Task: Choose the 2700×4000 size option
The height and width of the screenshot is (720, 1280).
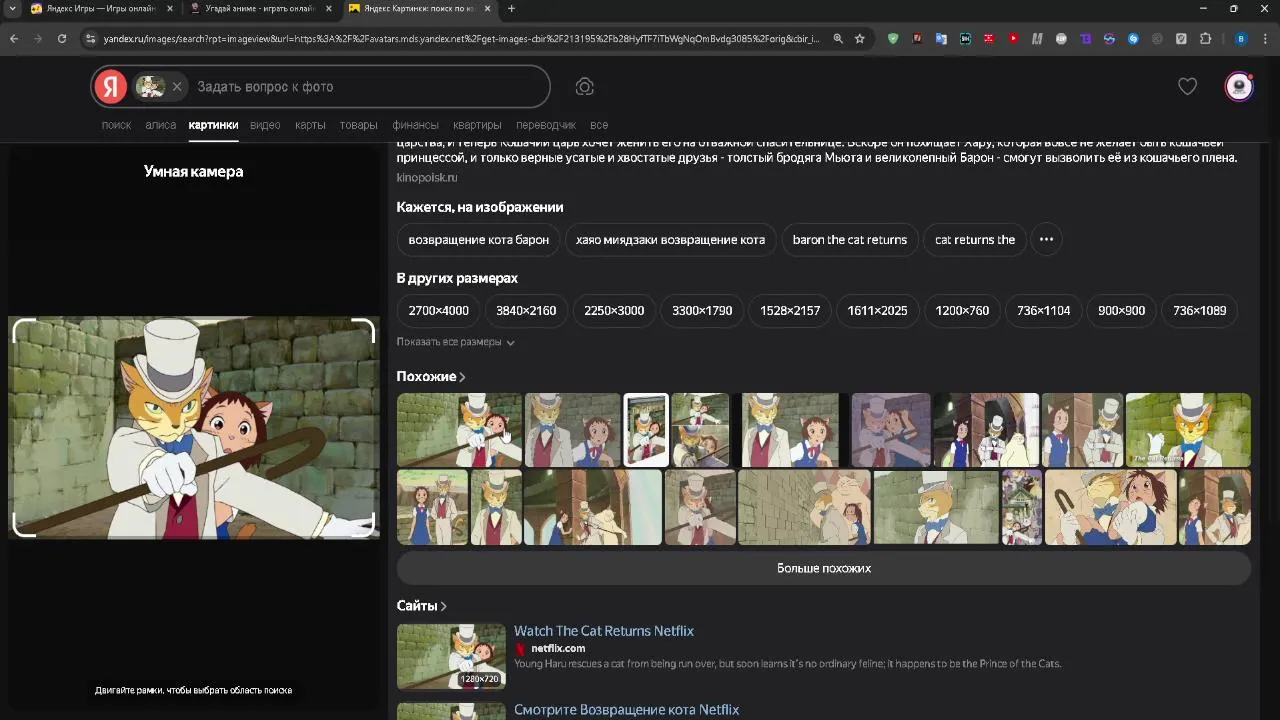Action: tap(438, 311)
